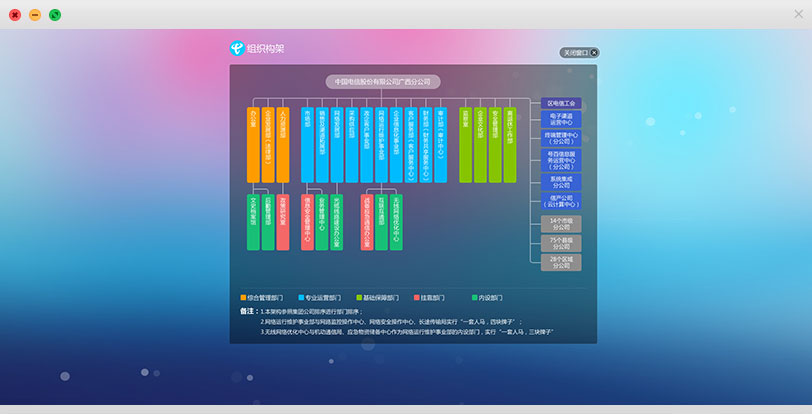Click the 专业运营部门 legend text
Viewport: 812px width, 414px height.
click(x=323, y=298)
